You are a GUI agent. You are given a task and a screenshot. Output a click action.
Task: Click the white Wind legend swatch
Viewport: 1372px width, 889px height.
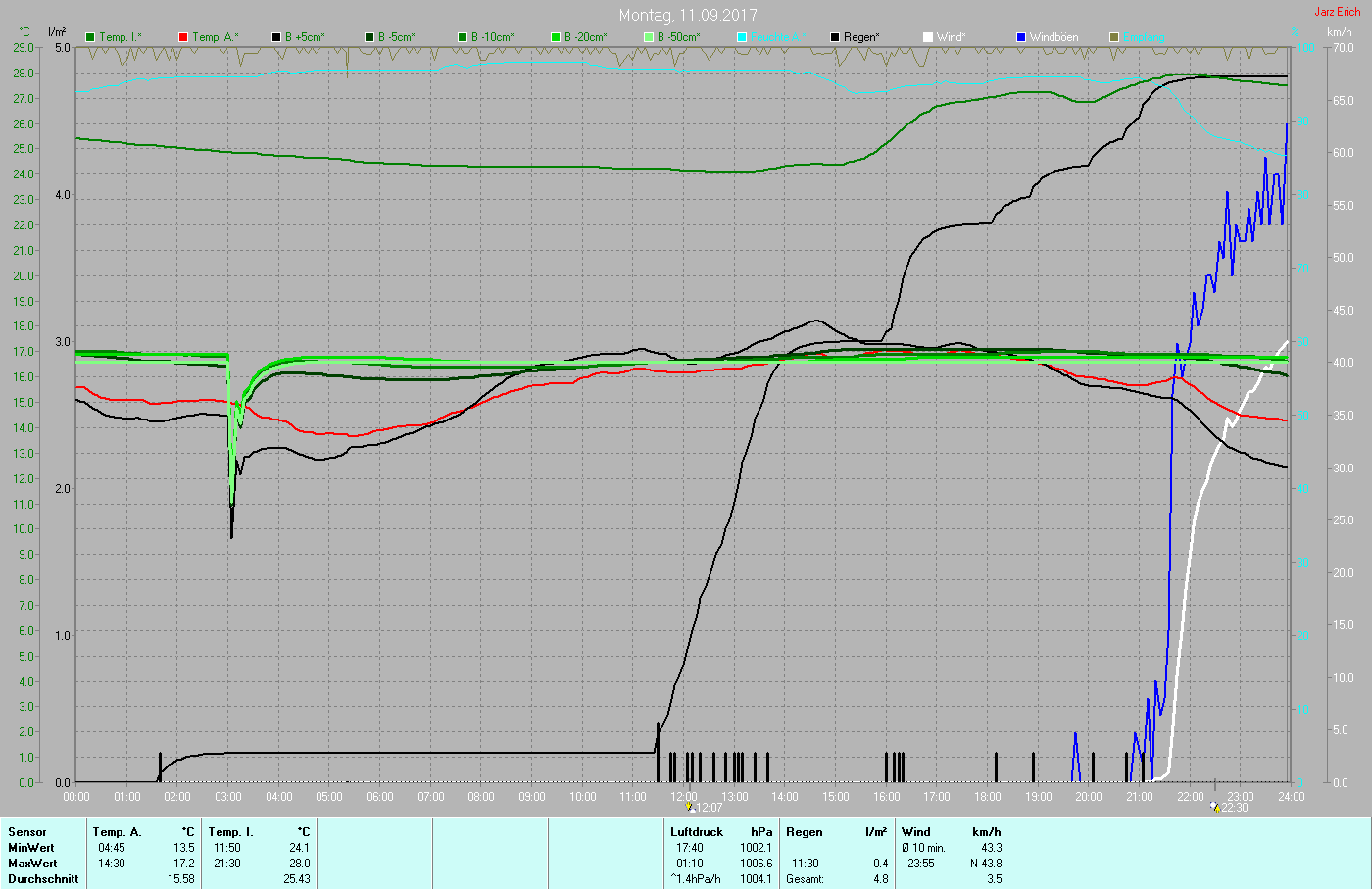tap(928, 37)
